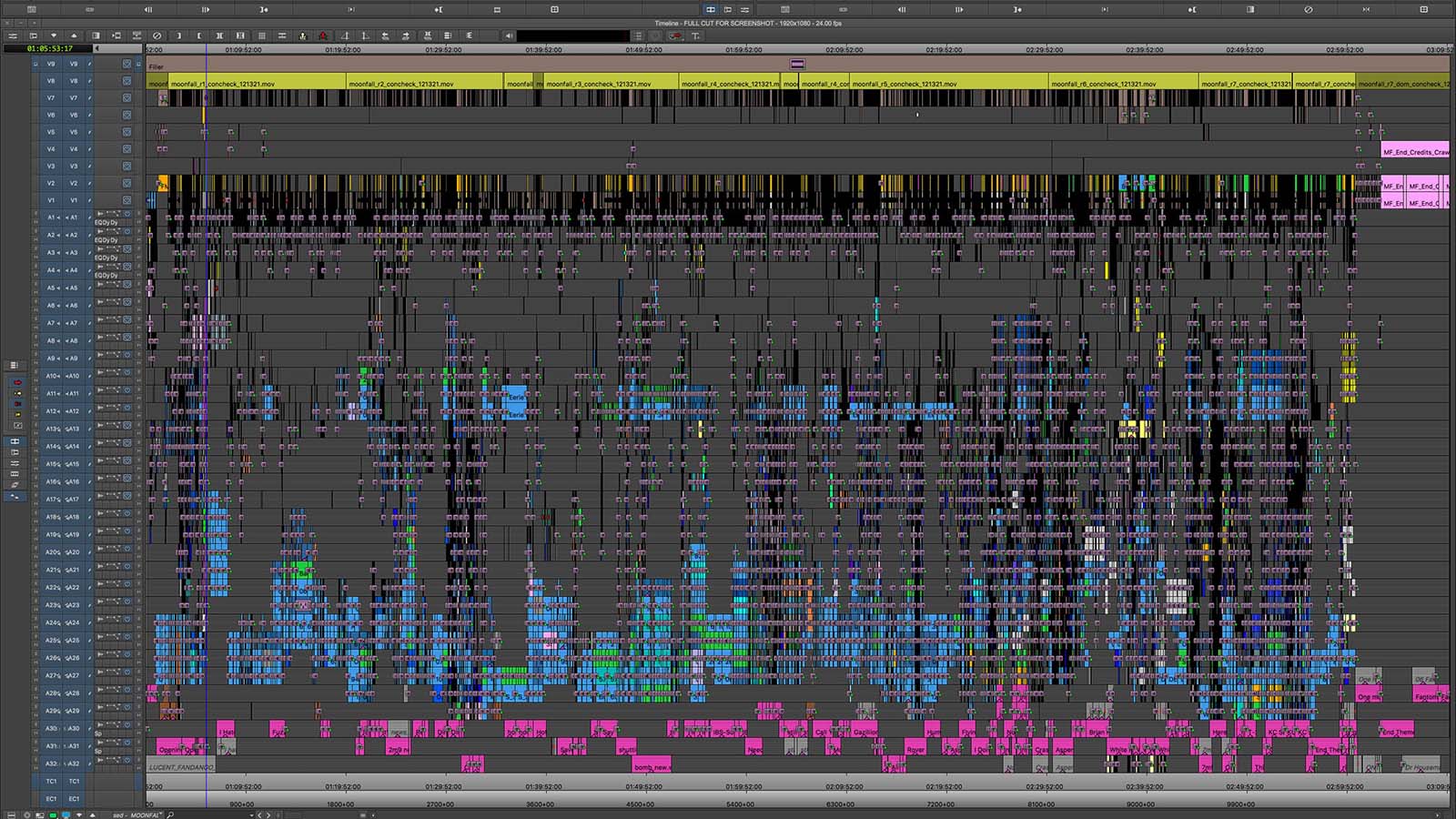Open the bottom-left timeline fast menu
The height and width of the screenshot is (819, 1456).
coord(11,815)
